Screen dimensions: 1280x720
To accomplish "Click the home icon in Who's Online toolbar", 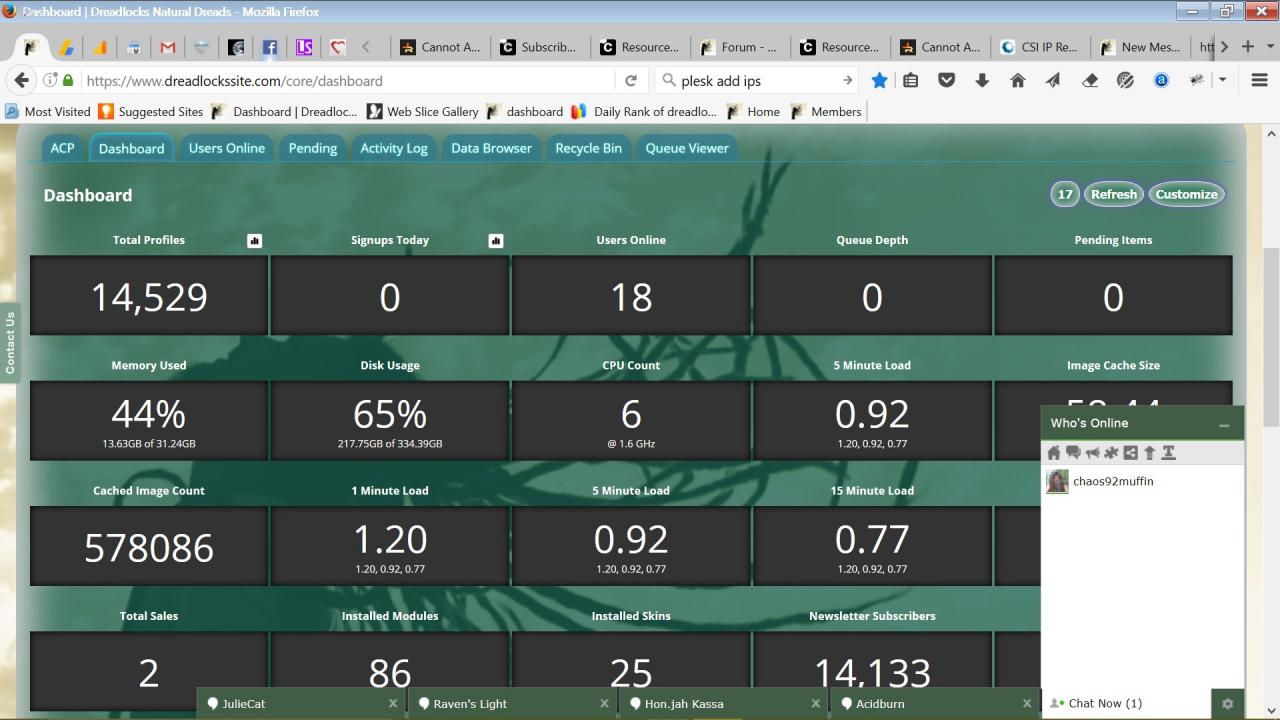I will coord(1054,453).
